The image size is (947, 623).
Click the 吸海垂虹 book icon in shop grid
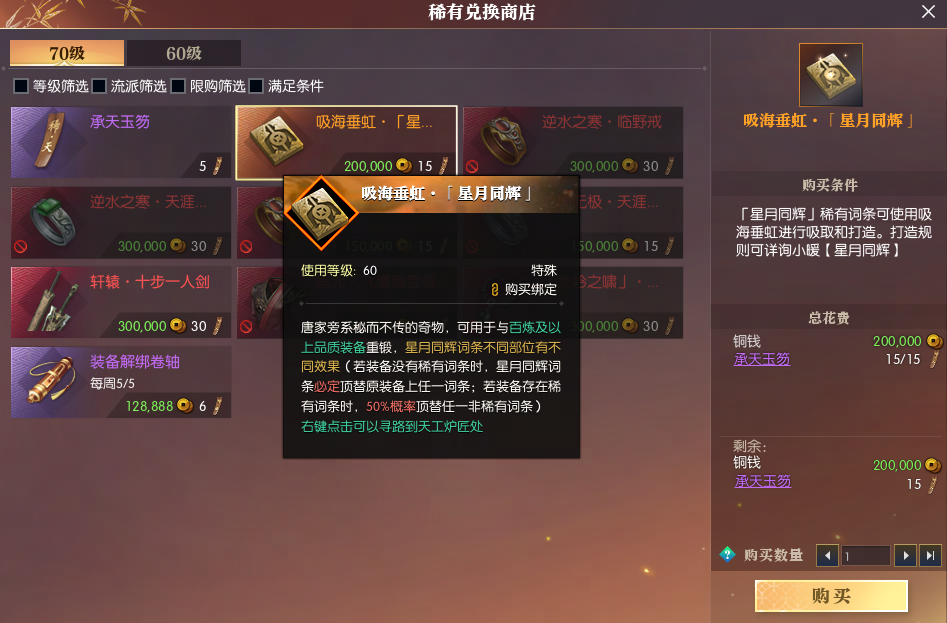[x=276, y=142]
